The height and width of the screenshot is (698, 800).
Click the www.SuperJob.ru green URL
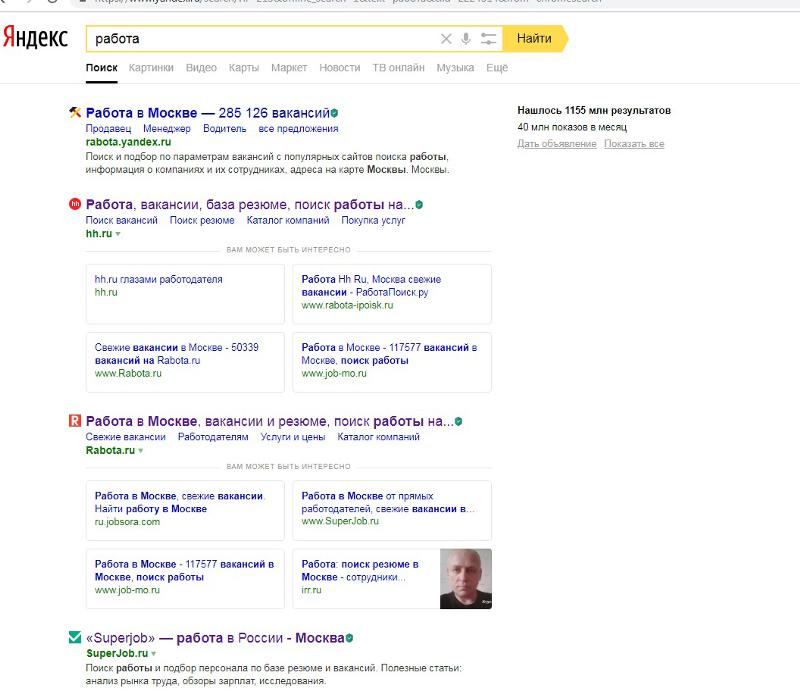340,521
